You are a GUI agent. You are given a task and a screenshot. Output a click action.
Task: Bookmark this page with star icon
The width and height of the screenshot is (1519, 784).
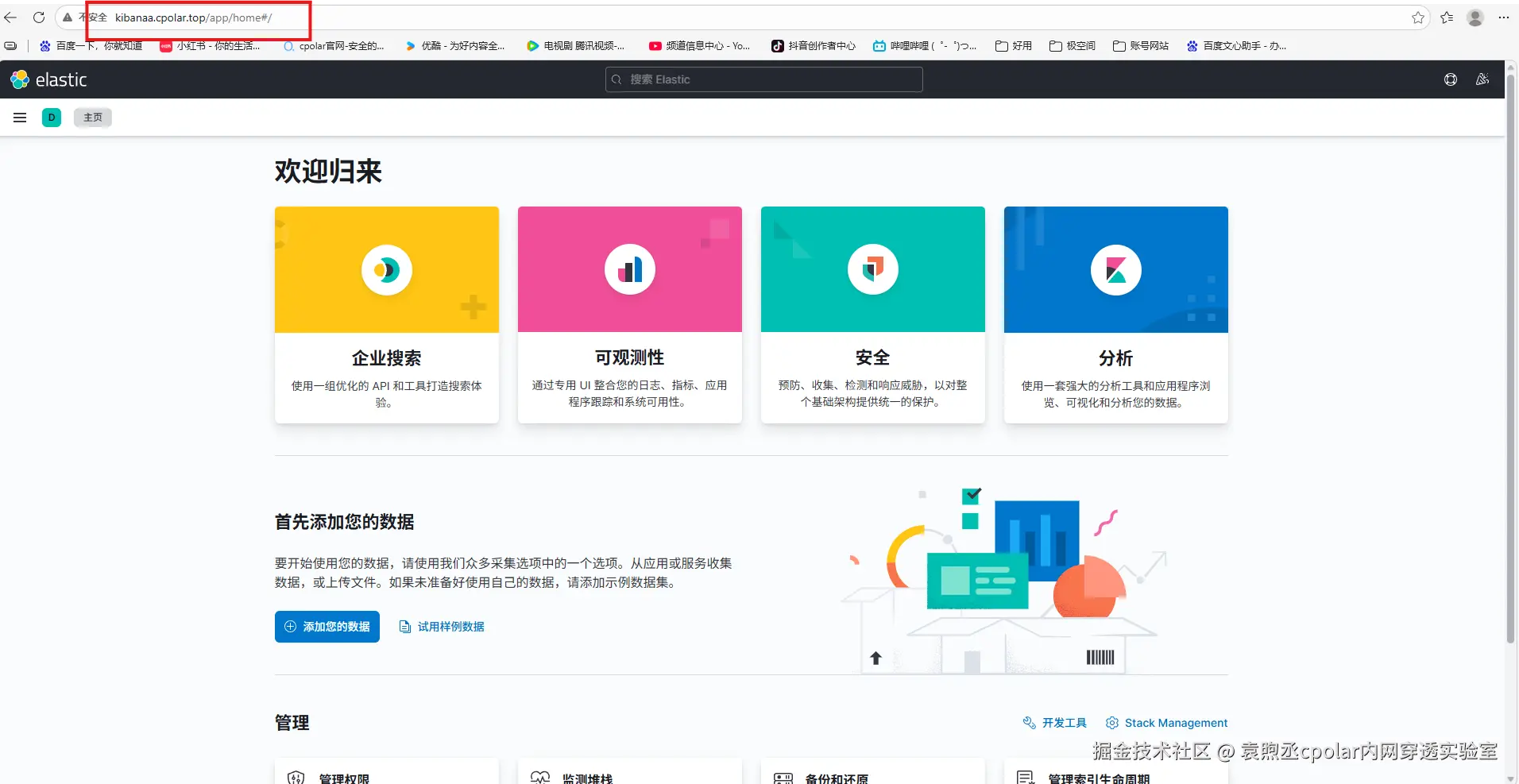[1418, 17]
